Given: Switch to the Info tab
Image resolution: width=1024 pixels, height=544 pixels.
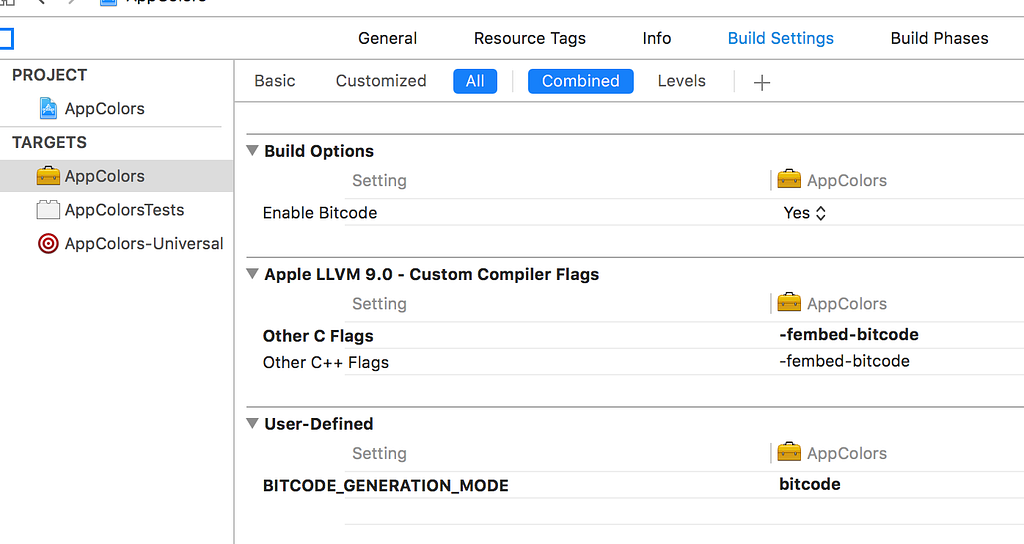Looking at the screenshot, I should (656, 39).
